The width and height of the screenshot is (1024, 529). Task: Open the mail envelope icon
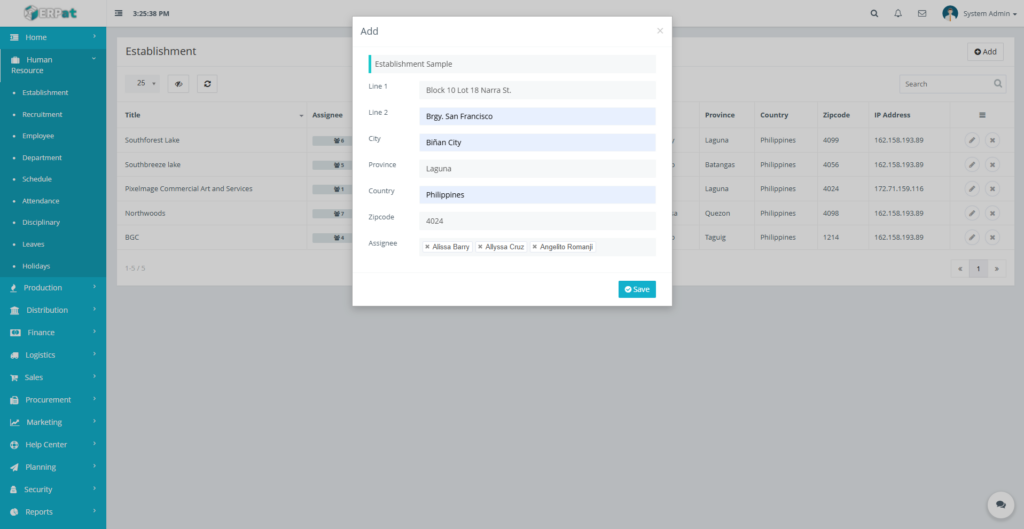(x=921, y=13)
